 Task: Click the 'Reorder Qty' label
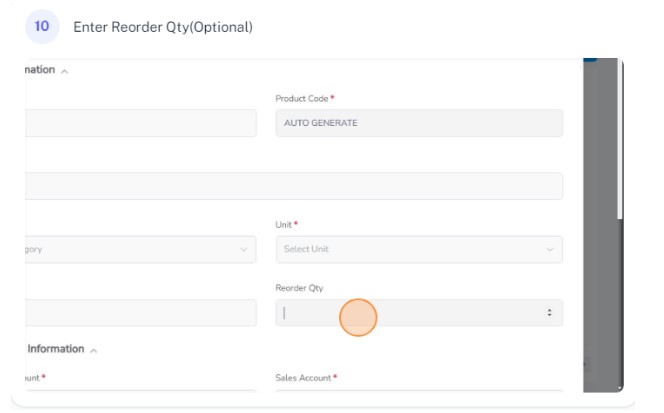click(299, 288)
